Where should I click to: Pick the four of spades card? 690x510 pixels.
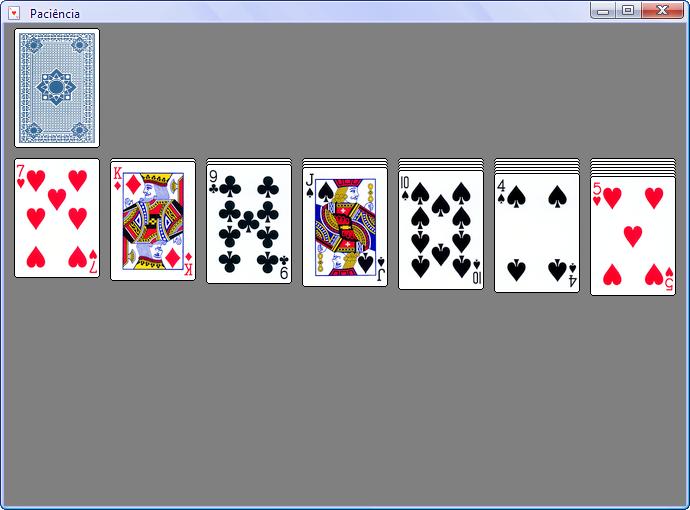click(x=536, y=233)
